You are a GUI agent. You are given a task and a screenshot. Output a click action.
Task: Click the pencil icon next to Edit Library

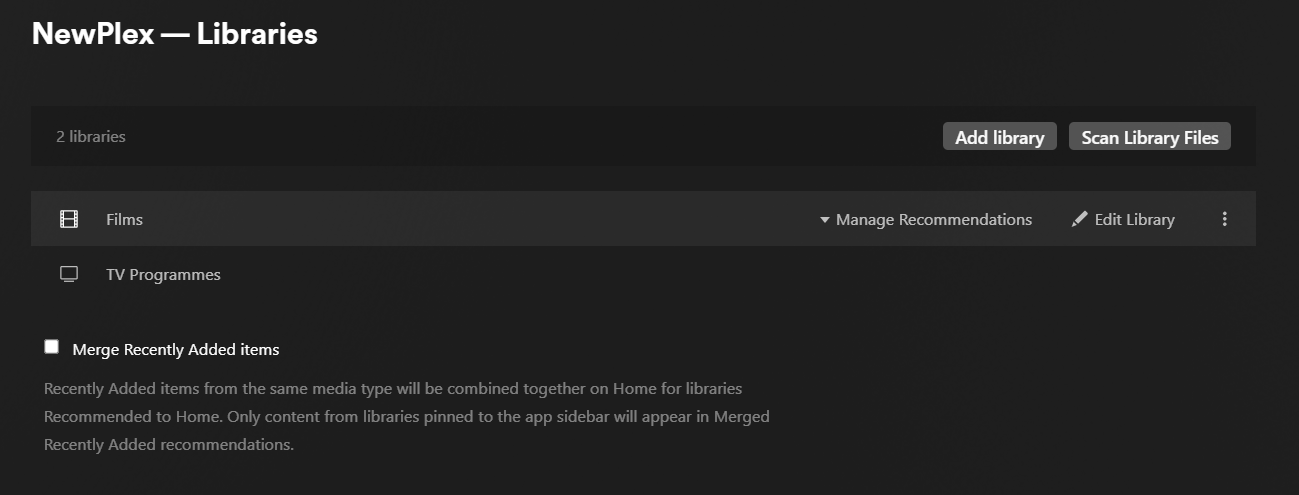pyautogui.click(x=1079, y=219)
